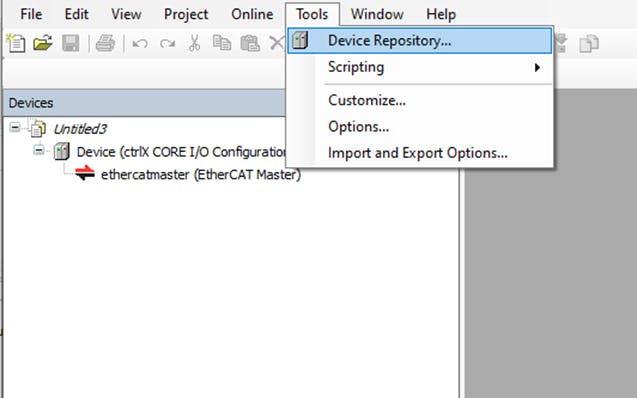Click the Paste clipboard icon
637x398 pixels.
click(x=250, y=43)
